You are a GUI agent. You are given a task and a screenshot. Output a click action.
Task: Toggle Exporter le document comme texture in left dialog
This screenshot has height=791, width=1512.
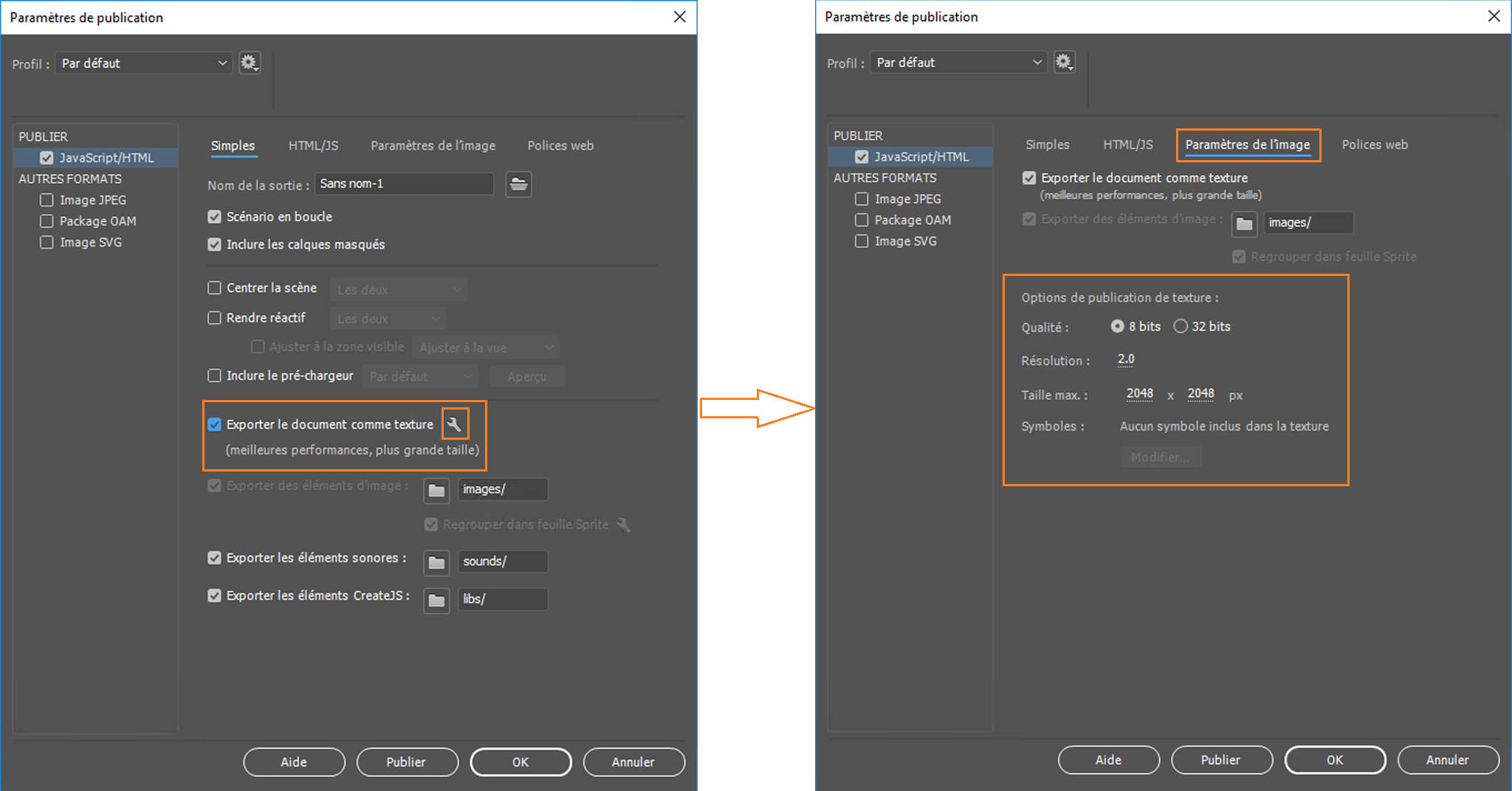[x=214, y=424]
